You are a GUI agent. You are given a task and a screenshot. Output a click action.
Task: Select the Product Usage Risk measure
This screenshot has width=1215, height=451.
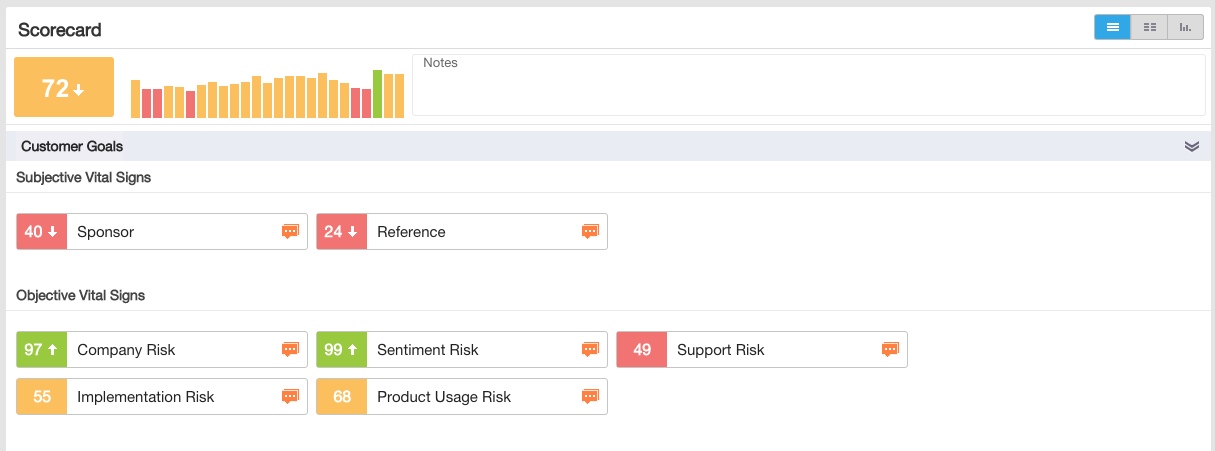pos(443,397)
